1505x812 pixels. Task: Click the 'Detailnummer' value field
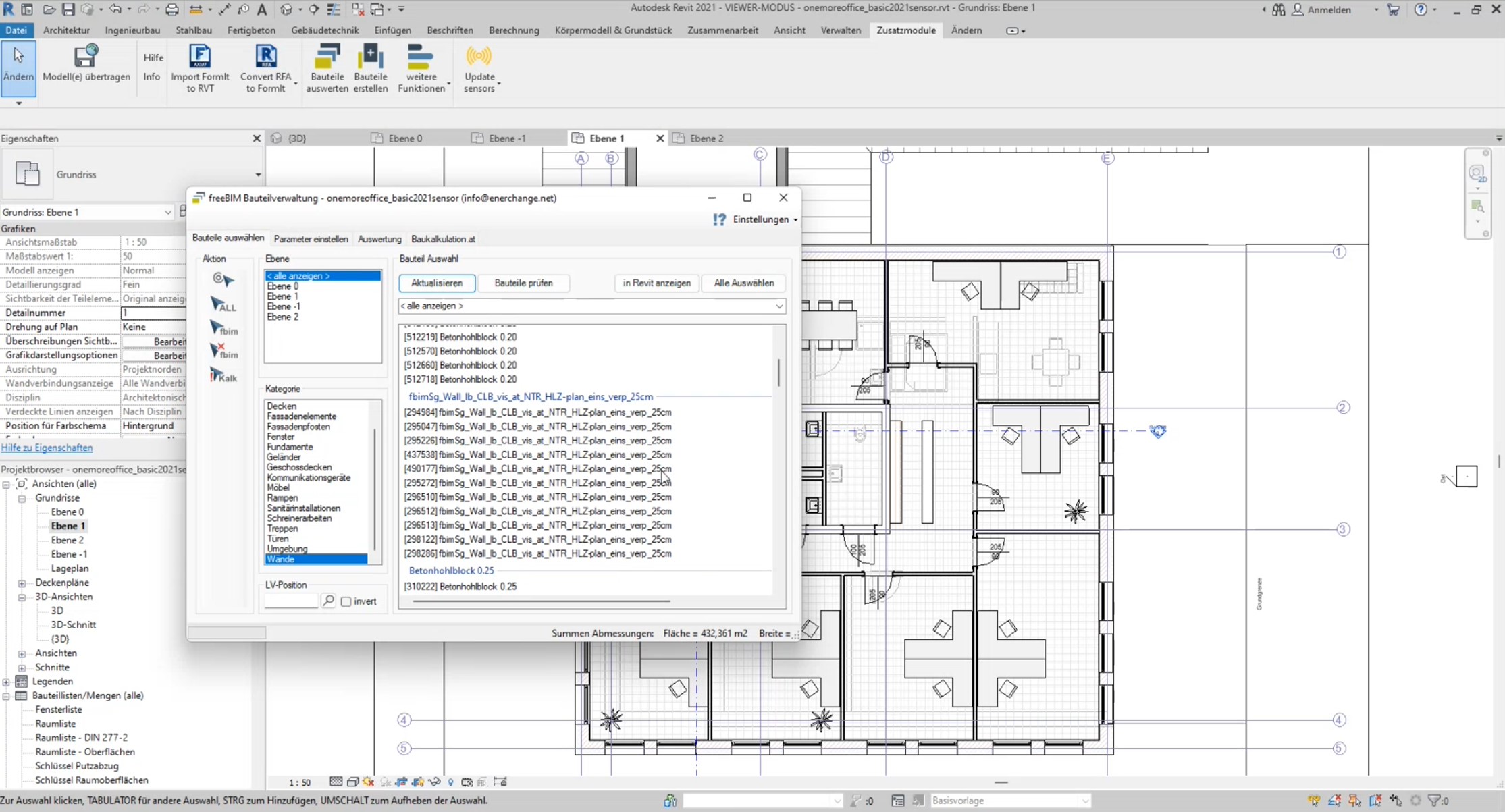[153, 313]
